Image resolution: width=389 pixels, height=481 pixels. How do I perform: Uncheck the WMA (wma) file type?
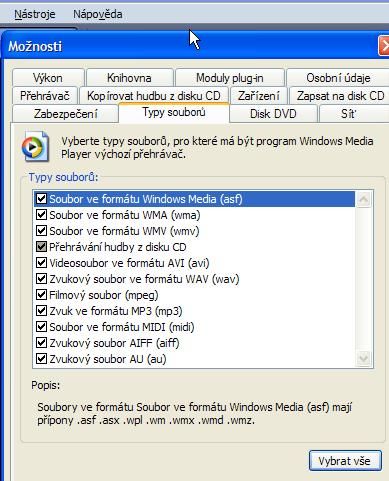[x=41, y=215]
